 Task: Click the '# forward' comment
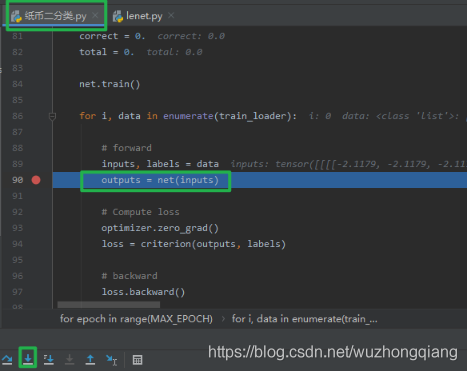[x=127, y=148]
